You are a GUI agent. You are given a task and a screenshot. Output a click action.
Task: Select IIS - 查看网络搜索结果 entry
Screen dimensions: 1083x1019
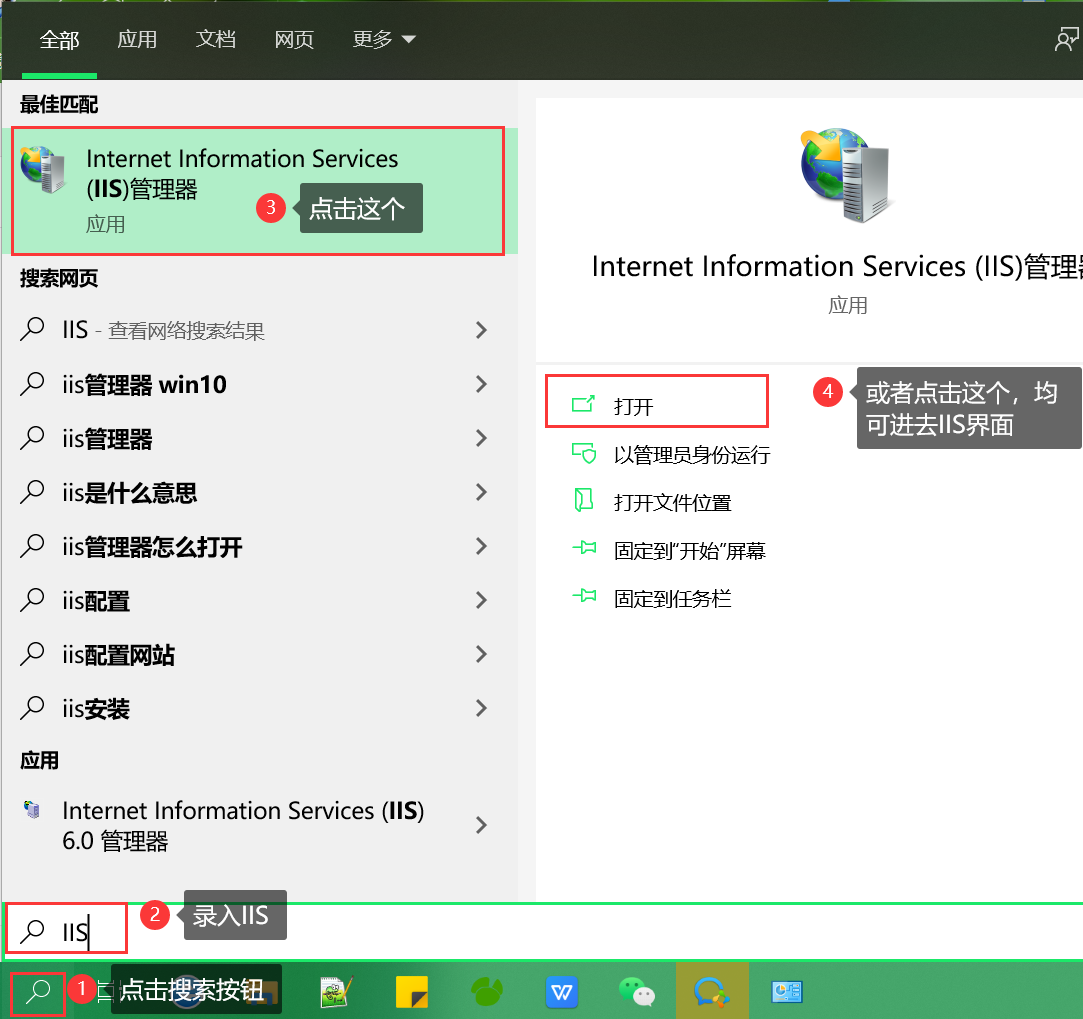click(164, 330)
